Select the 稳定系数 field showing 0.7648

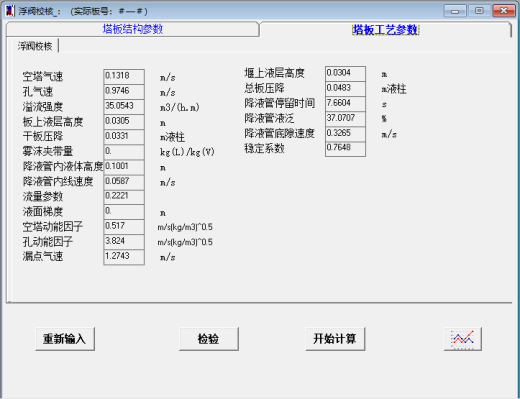[345, 149]
